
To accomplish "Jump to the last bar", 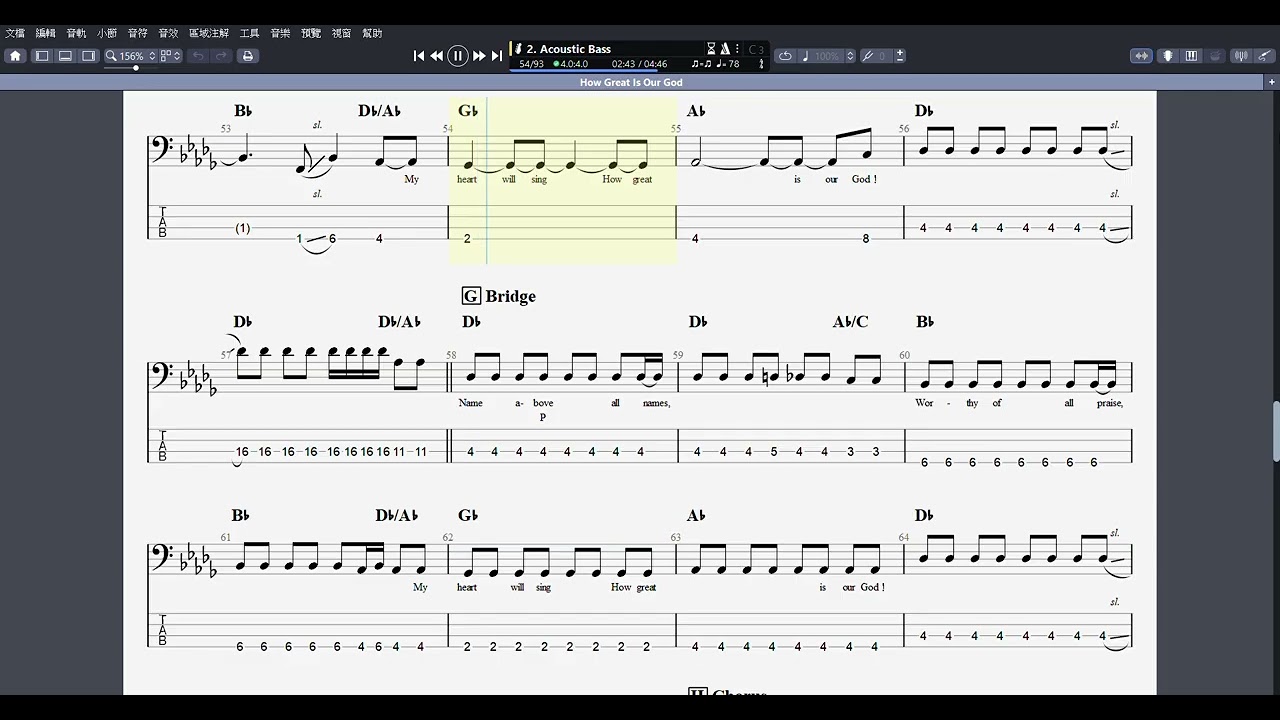I will [x=497, y=56].
